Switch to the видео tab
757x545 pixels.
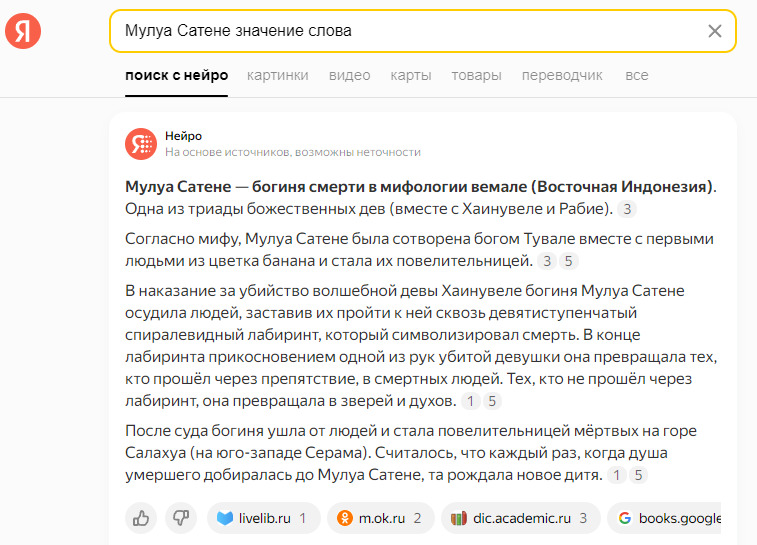click(x=349, y=75)
